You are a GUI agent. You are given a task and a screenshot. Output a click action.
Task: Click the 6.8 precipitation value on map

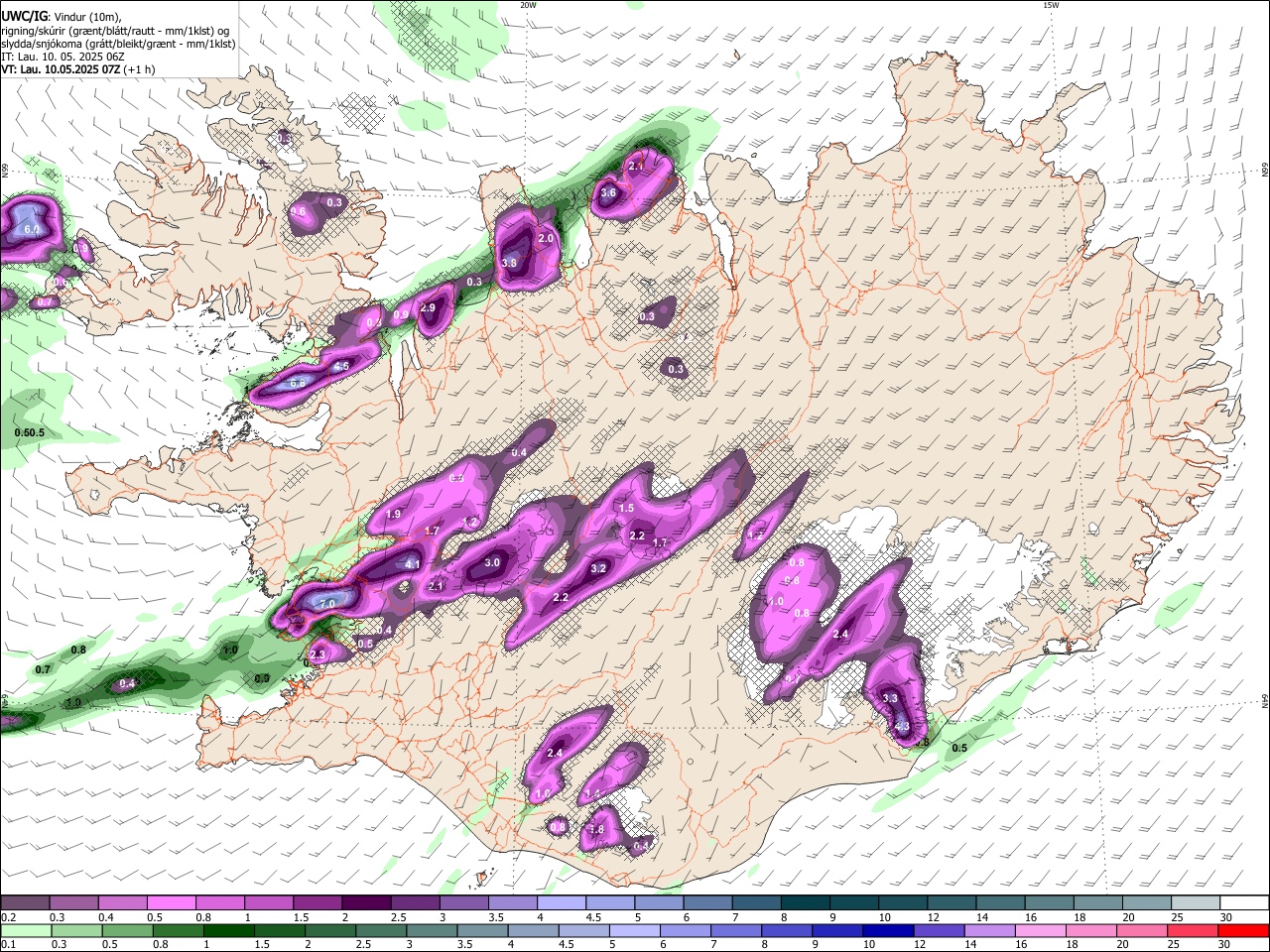click(298, 383)
